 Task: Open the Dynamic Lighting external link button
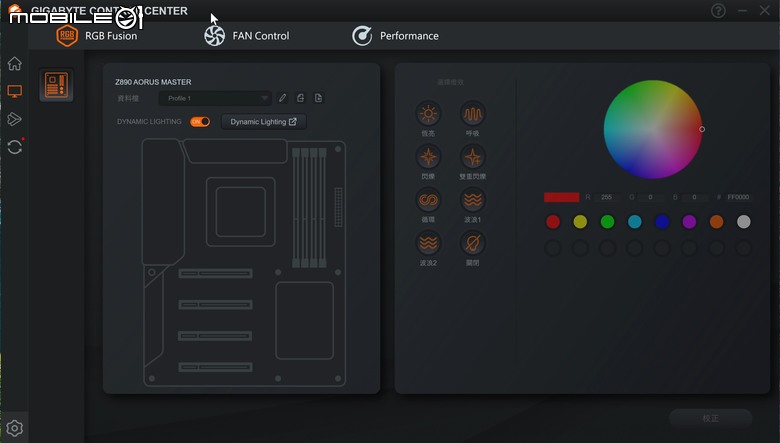[264, 122]
